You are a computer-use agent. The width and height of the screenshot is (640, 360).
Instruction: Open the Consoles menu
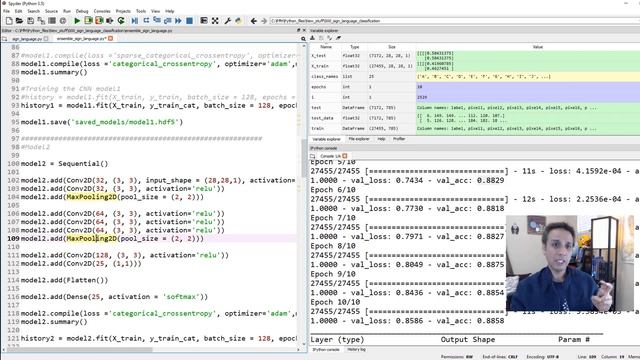click(102, 11)
